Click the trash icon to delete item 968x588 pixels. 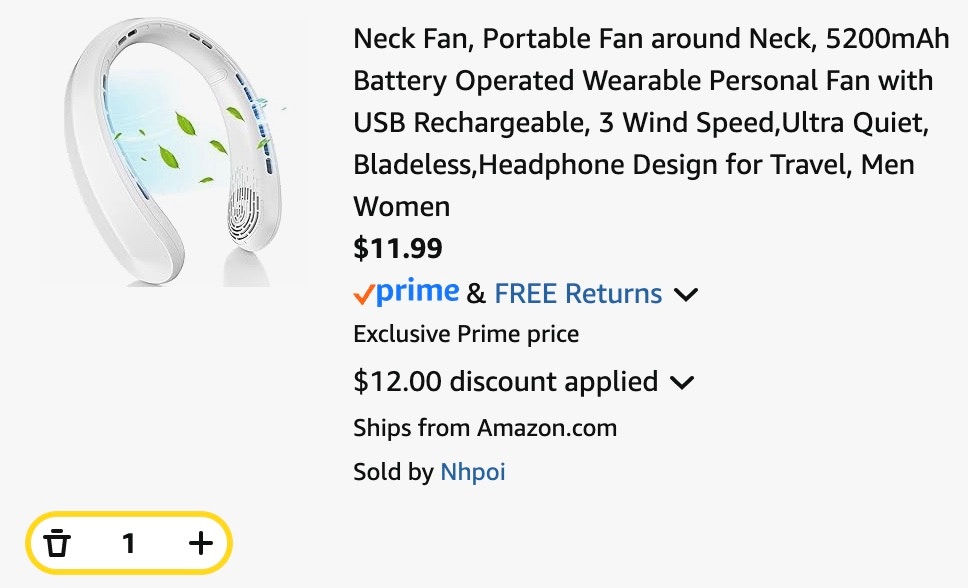pos(58,543)
